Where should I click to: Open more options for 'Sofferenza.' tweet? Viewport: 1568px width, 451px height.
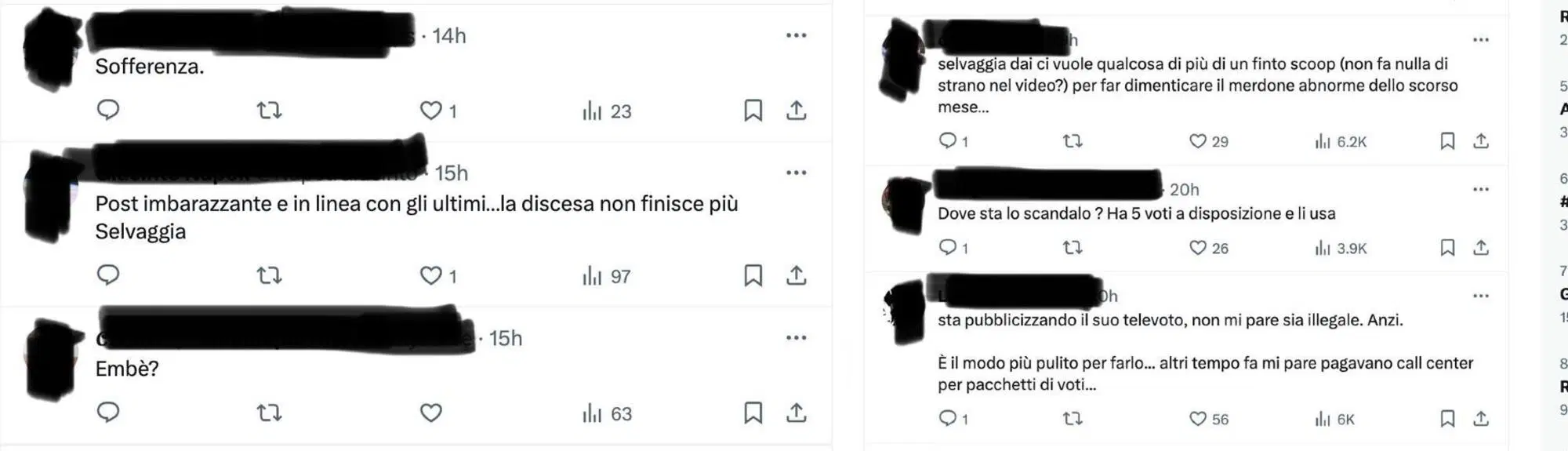(797, 35)
